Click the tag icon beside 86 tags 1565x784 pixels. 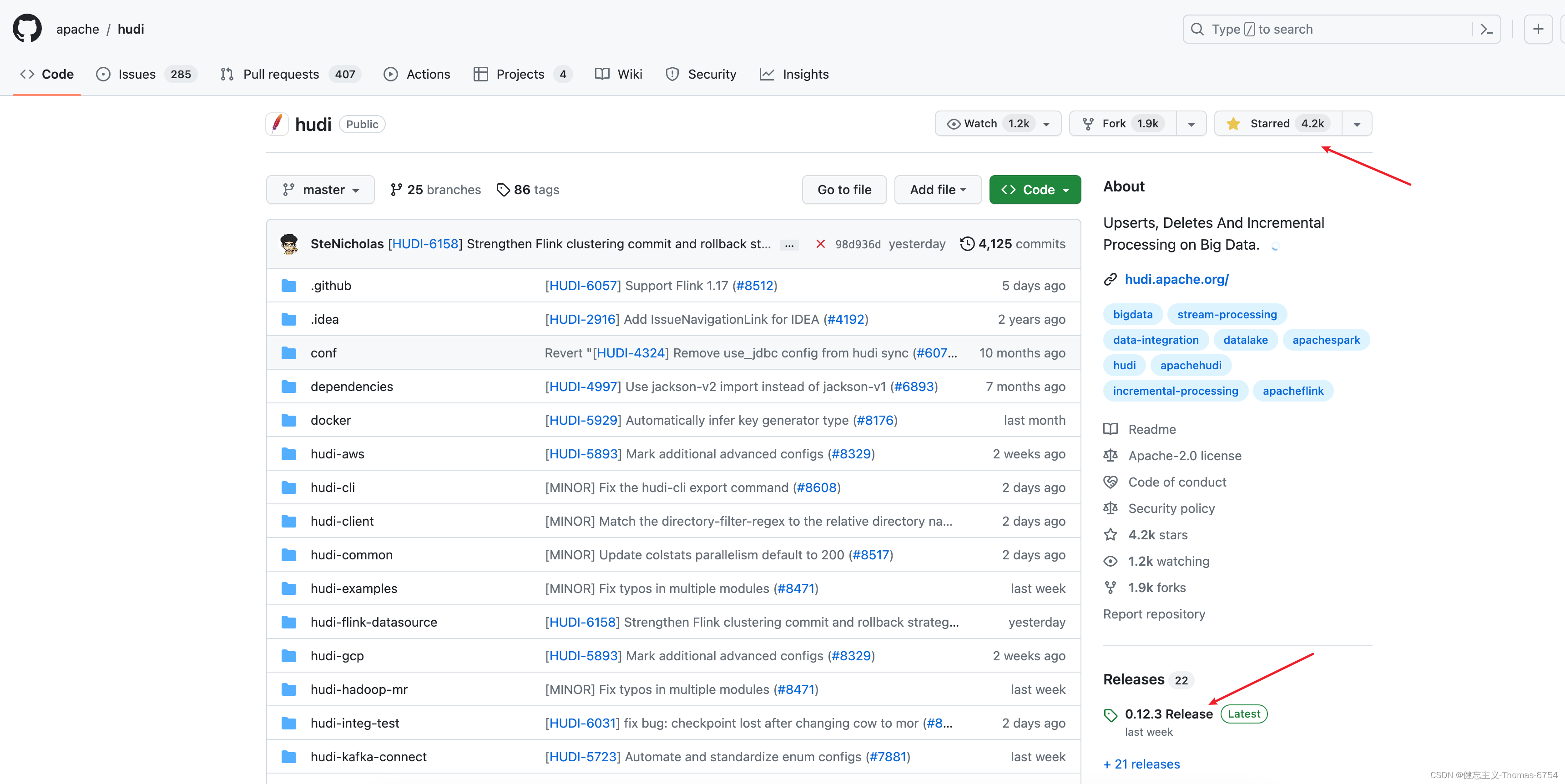(x=503, y=190)
